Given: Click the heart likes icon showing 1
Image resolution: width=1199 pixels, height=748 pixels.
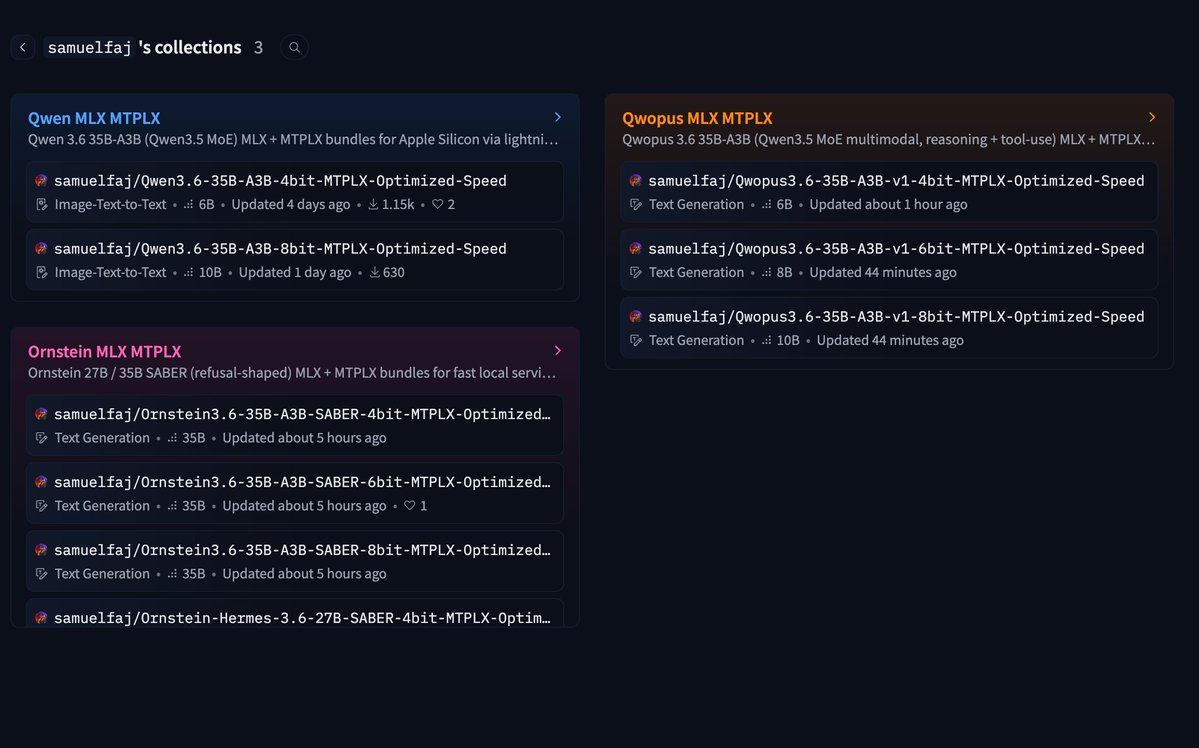Looking at the screenshot, I should coord(410,506).
